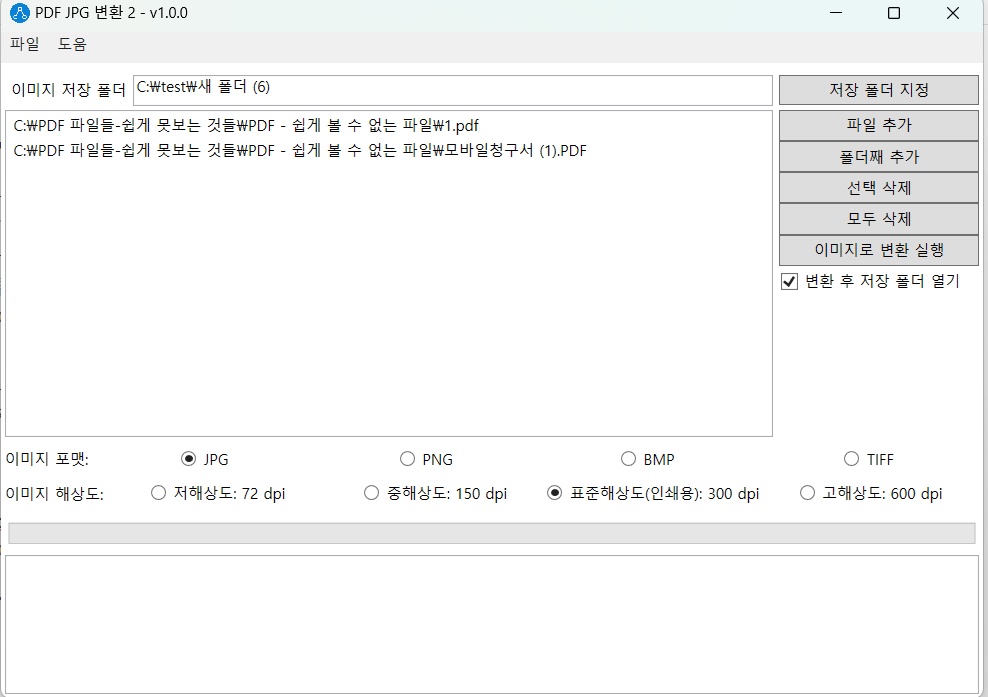Select 저해상도 72 dpi resolution
This screenshot has height=697, width=988.
point(158,493)
